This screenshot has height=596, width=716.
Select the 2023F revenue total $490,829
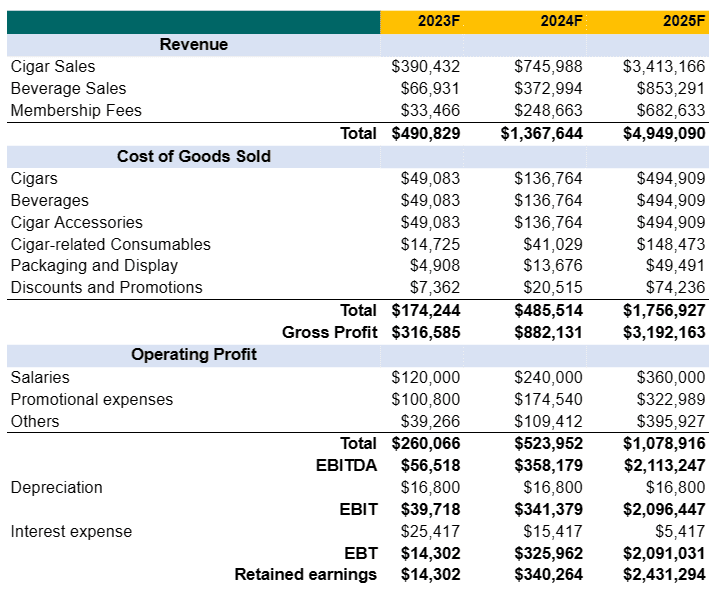426,133
